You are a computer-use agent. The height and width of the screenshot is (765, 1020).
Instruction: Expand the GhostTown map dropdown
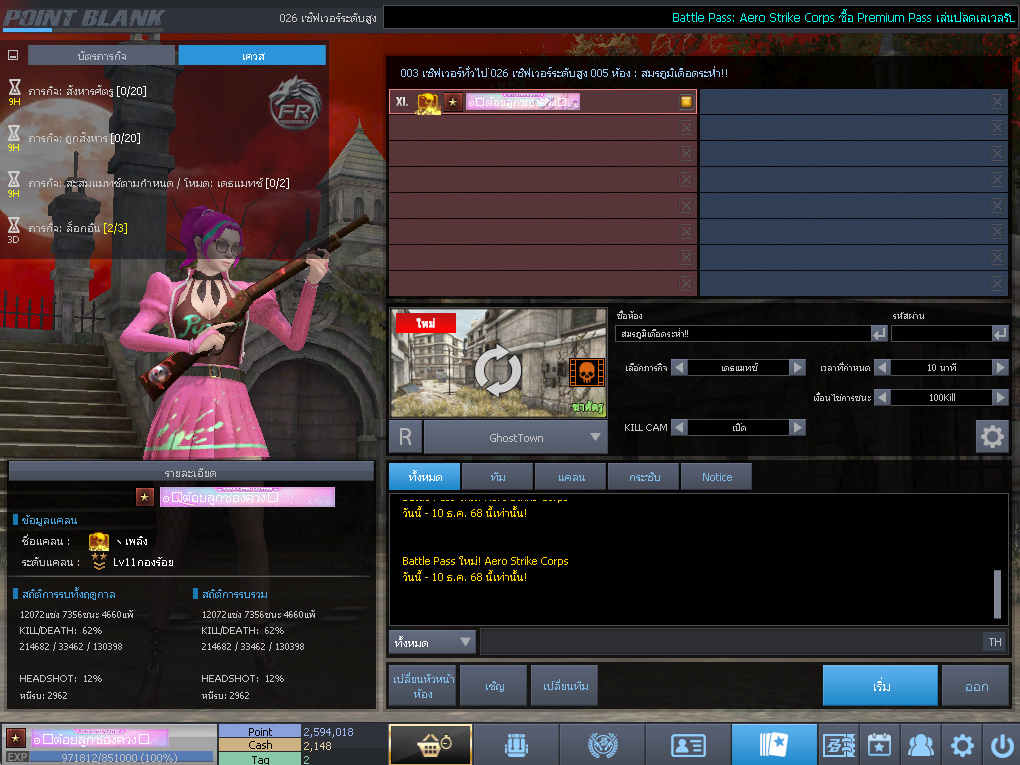point(596,437)
